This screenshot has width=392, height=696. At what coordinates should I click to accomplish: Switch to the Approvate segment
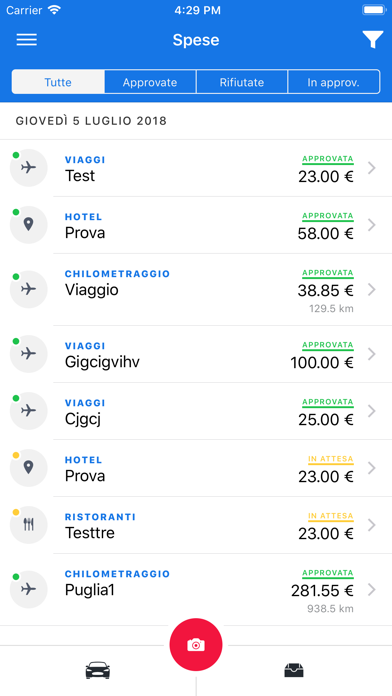click(x=150, y=82)
